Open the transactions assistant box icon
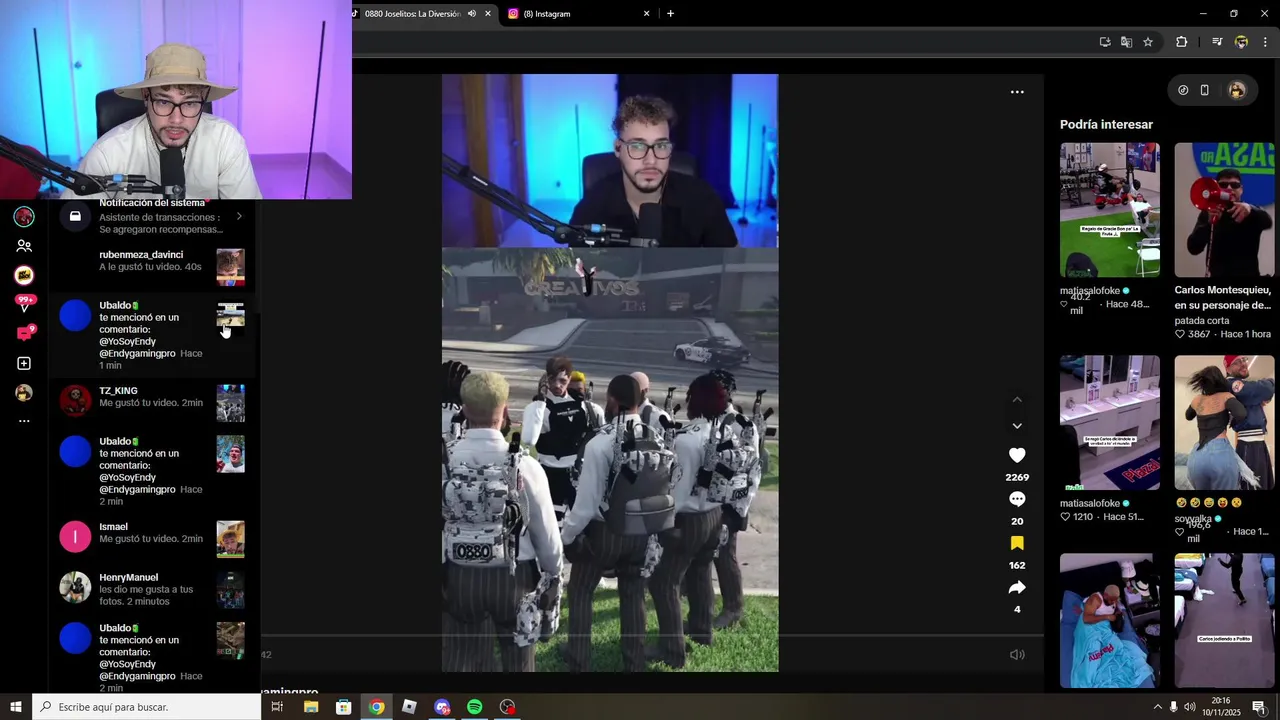The image size is (1280, 720). pos(75,216)
